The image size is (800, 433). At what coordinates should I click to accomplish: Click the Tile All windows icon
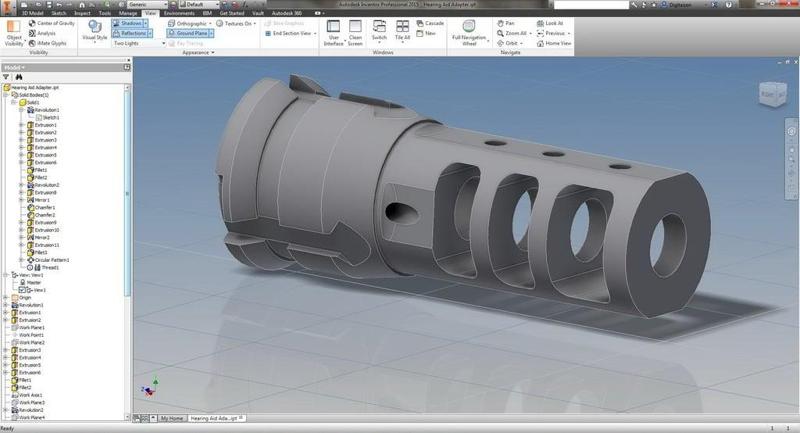click(403, 26)
